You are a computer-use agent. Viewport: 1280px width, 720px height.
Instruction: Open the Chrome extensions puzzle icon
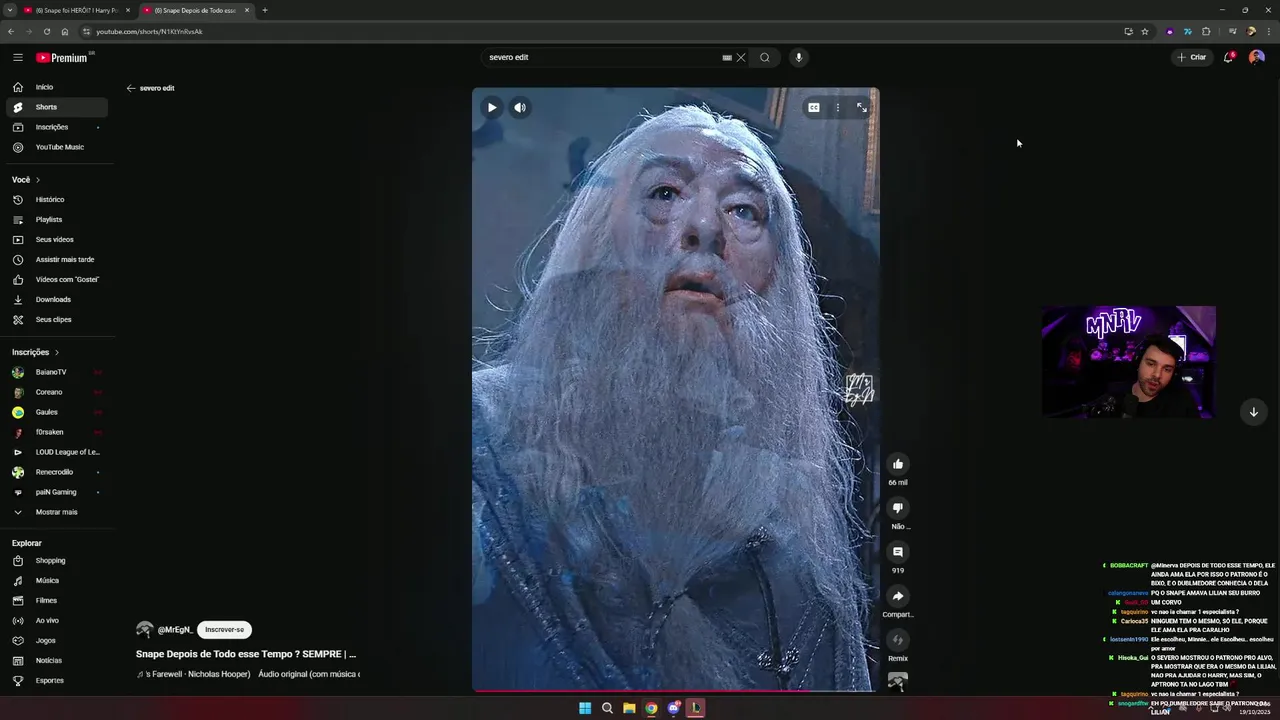click(x=1206, y=31)
